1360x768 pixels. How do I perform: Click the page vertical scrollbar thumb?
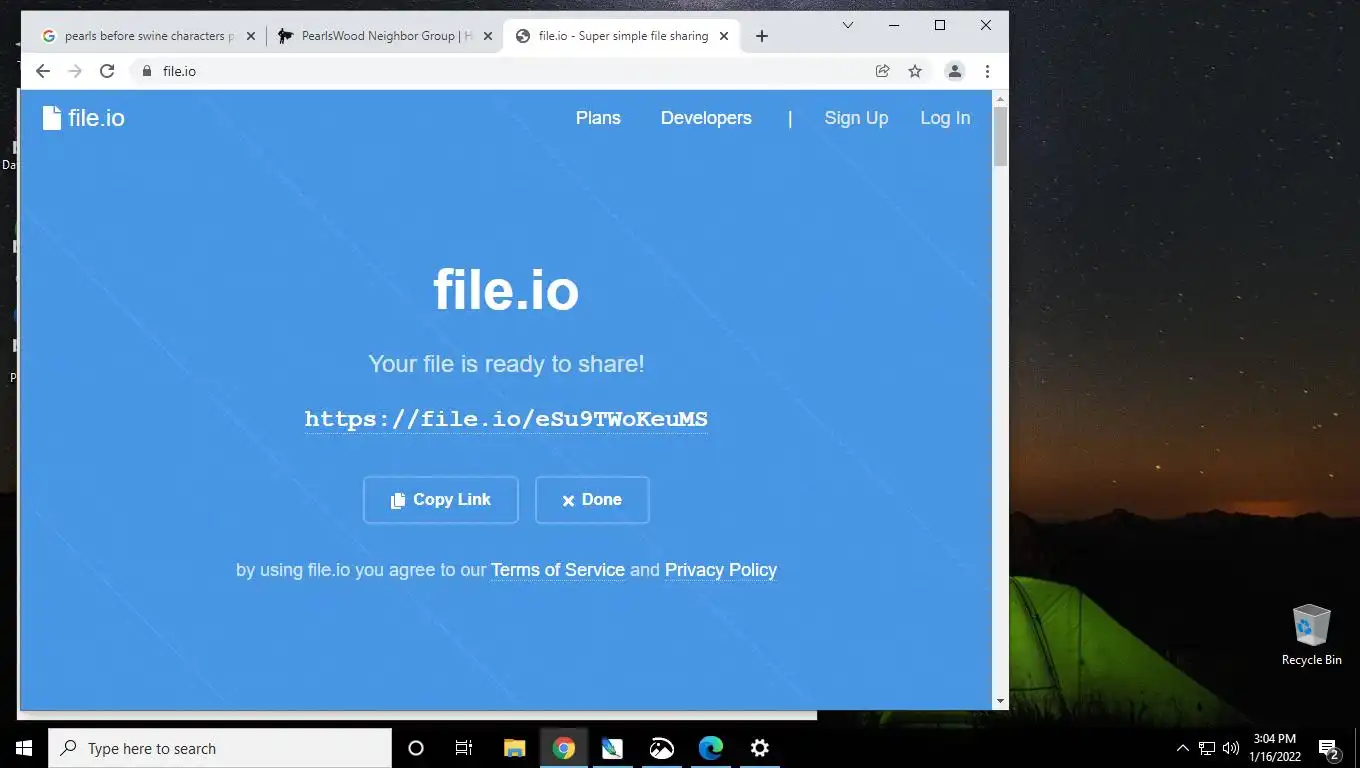coord(1001,136)
